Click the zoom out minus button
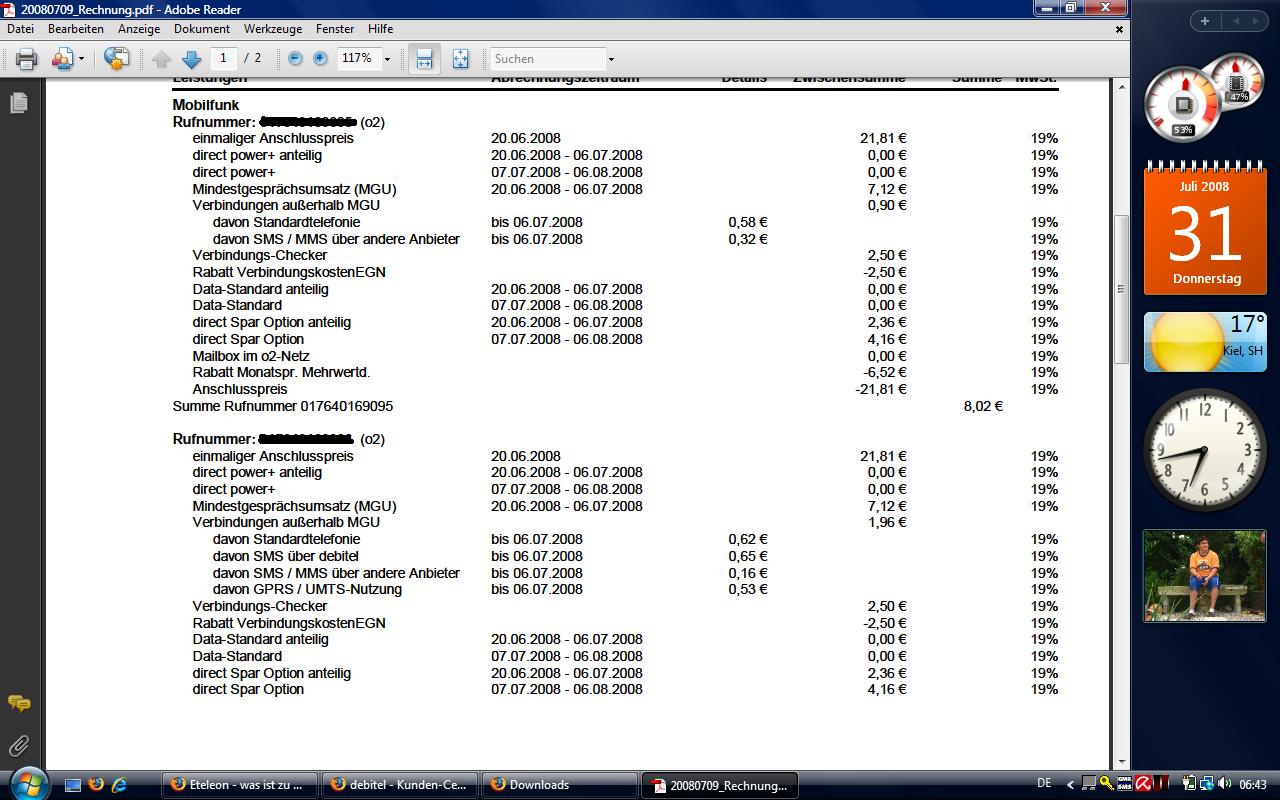The image size is (1280, 800). click(x=295, y=59)
